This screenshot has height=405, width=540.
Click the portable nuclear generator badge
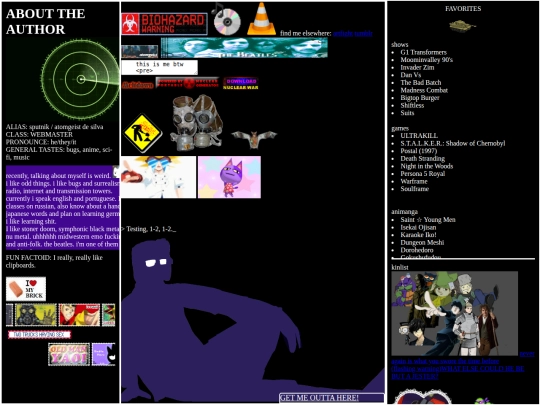pos(187,83)
